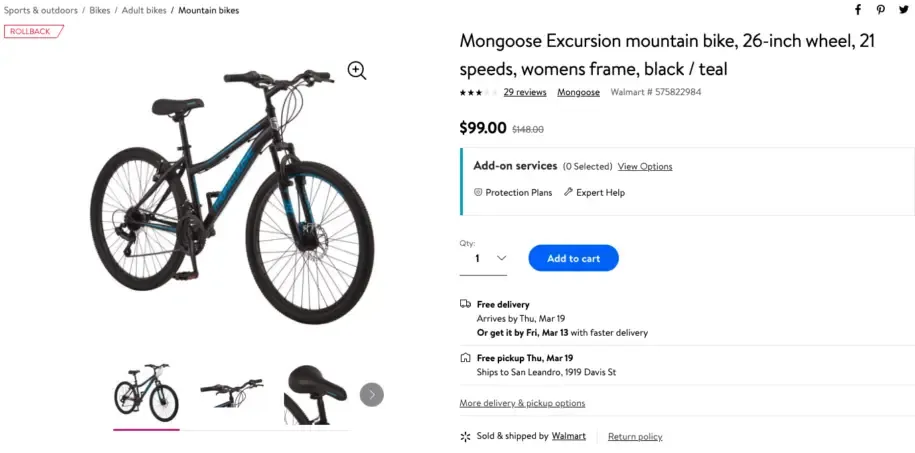Pin product to Pinterest
915x453 pixels.
point(881,10)
